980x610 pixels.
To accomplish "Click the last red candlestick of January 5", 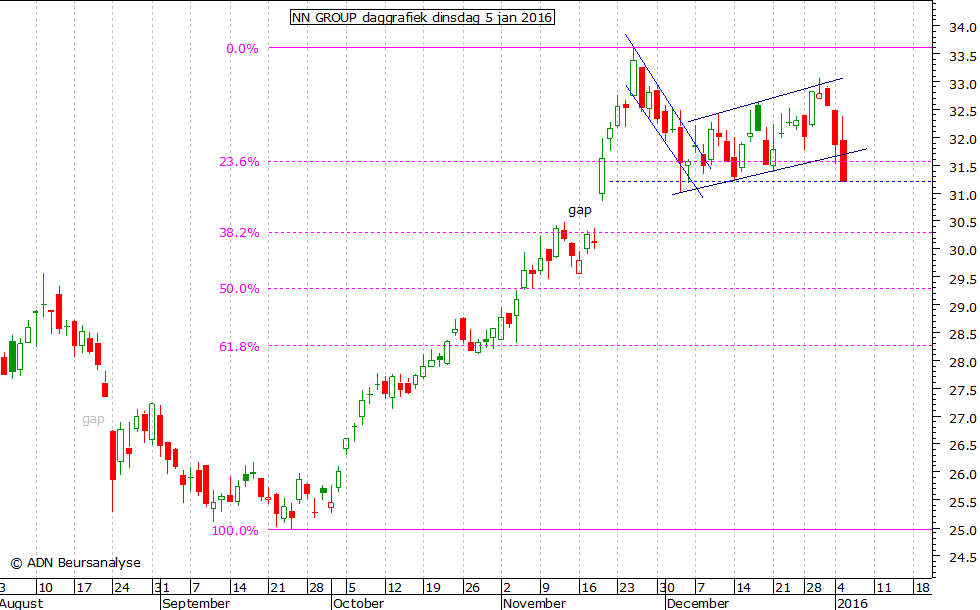I will click(x=843, y=161).
